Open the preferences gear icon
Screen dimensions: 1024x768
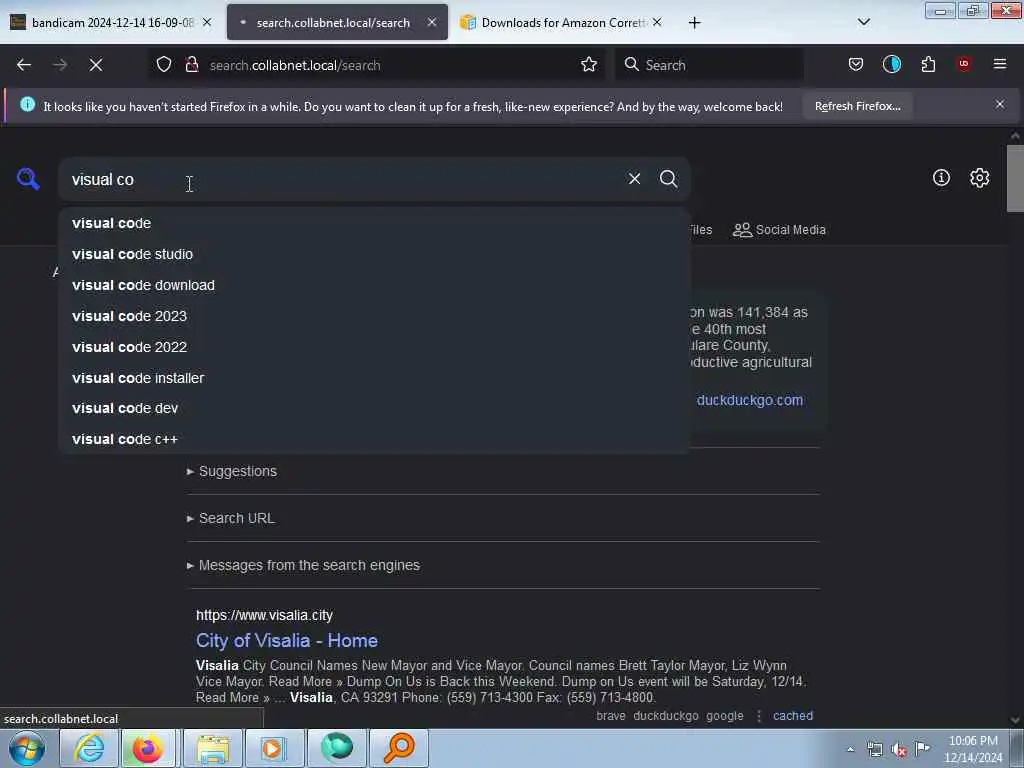pyautogui.click(x=979, y=178)
